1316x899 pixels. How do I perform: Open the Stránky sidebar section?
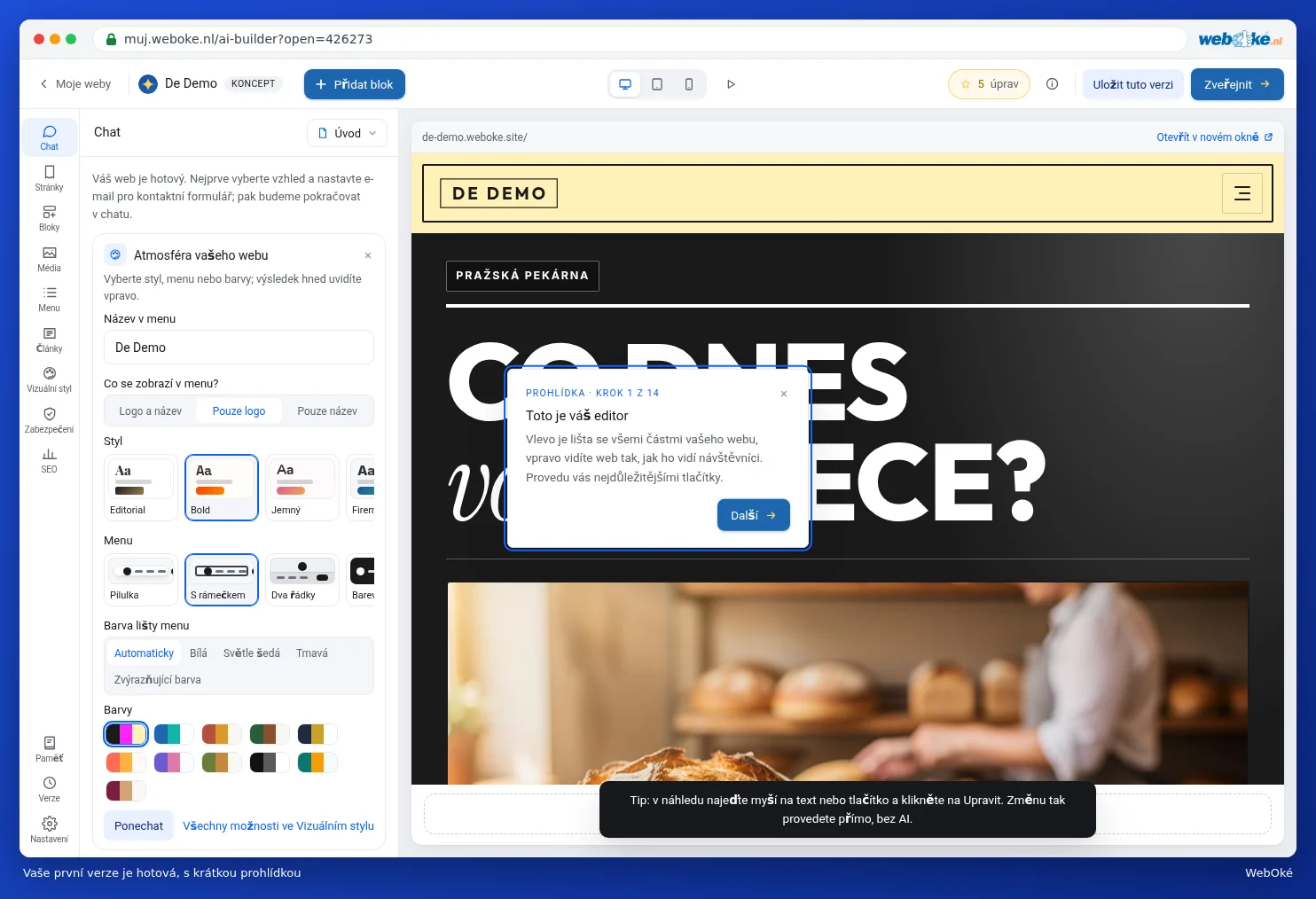coord(49,177)
